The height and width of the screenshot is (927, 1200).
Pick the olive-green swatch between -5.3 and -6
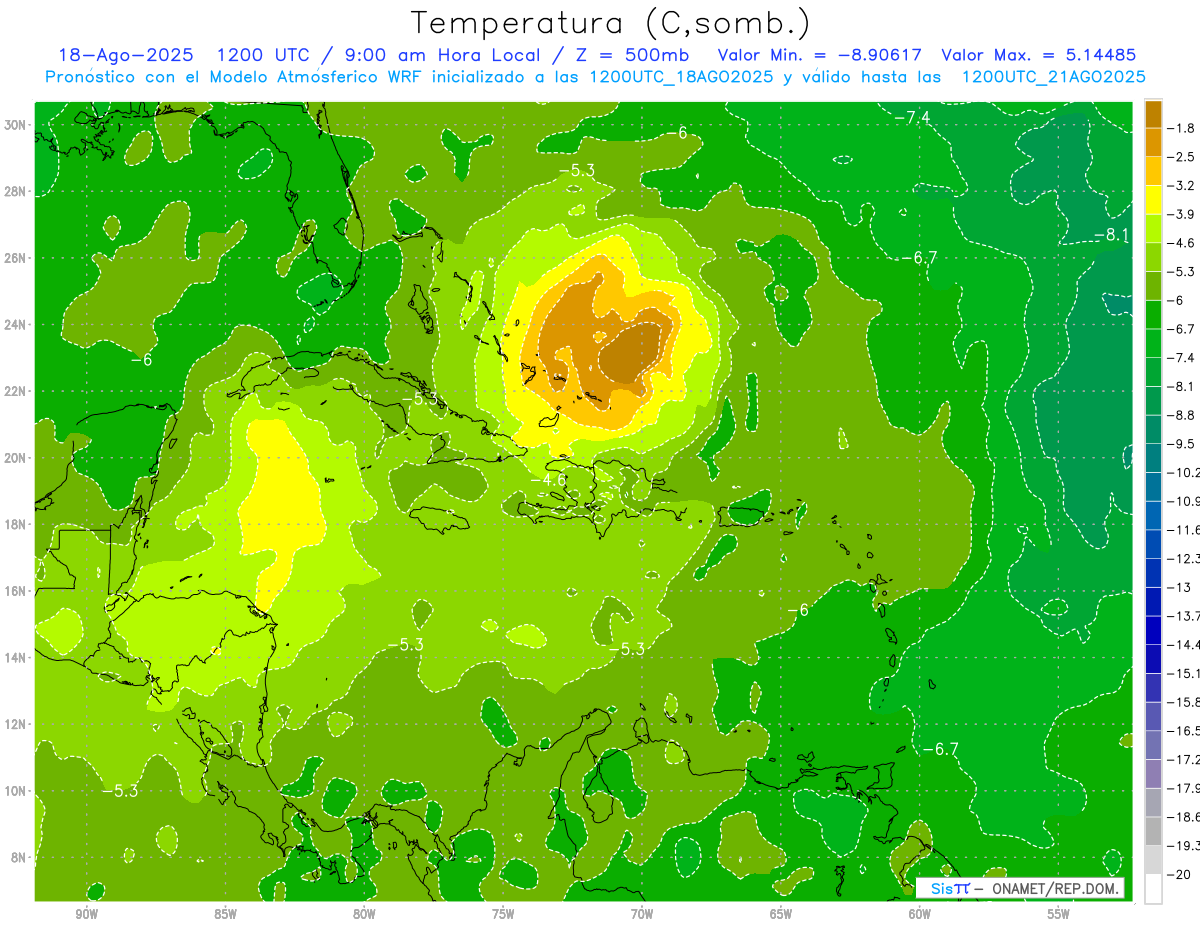click(x=1153, y=286)
